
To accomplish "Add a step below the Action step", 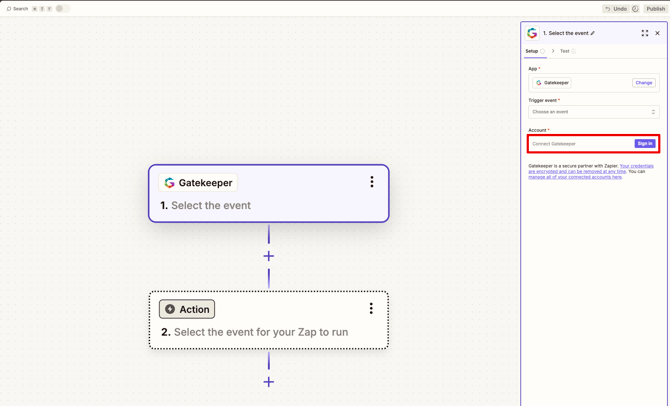I will tap(269, 382).
